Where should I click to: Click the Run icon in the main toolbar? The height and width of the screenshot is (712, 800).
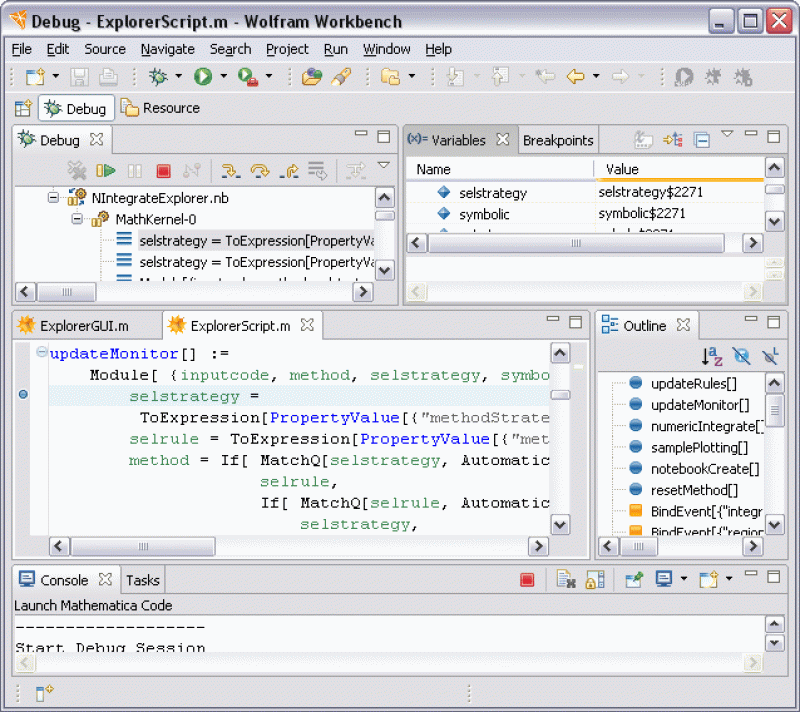tap(202, 75)
